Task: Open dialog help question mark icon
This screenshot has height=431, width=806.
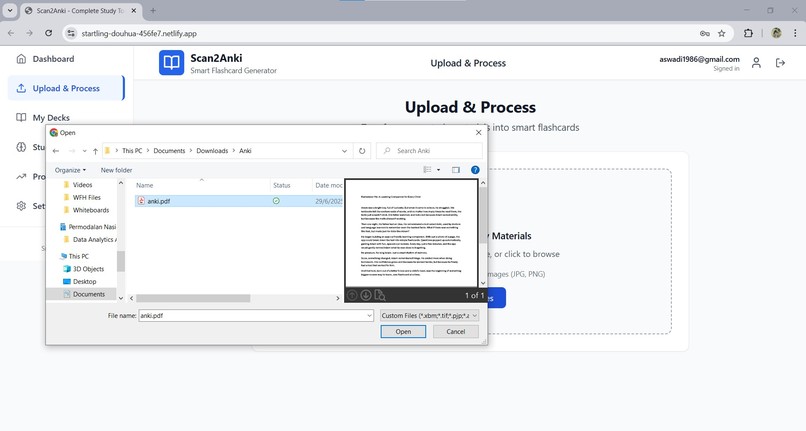Action: tap(475, 170)
